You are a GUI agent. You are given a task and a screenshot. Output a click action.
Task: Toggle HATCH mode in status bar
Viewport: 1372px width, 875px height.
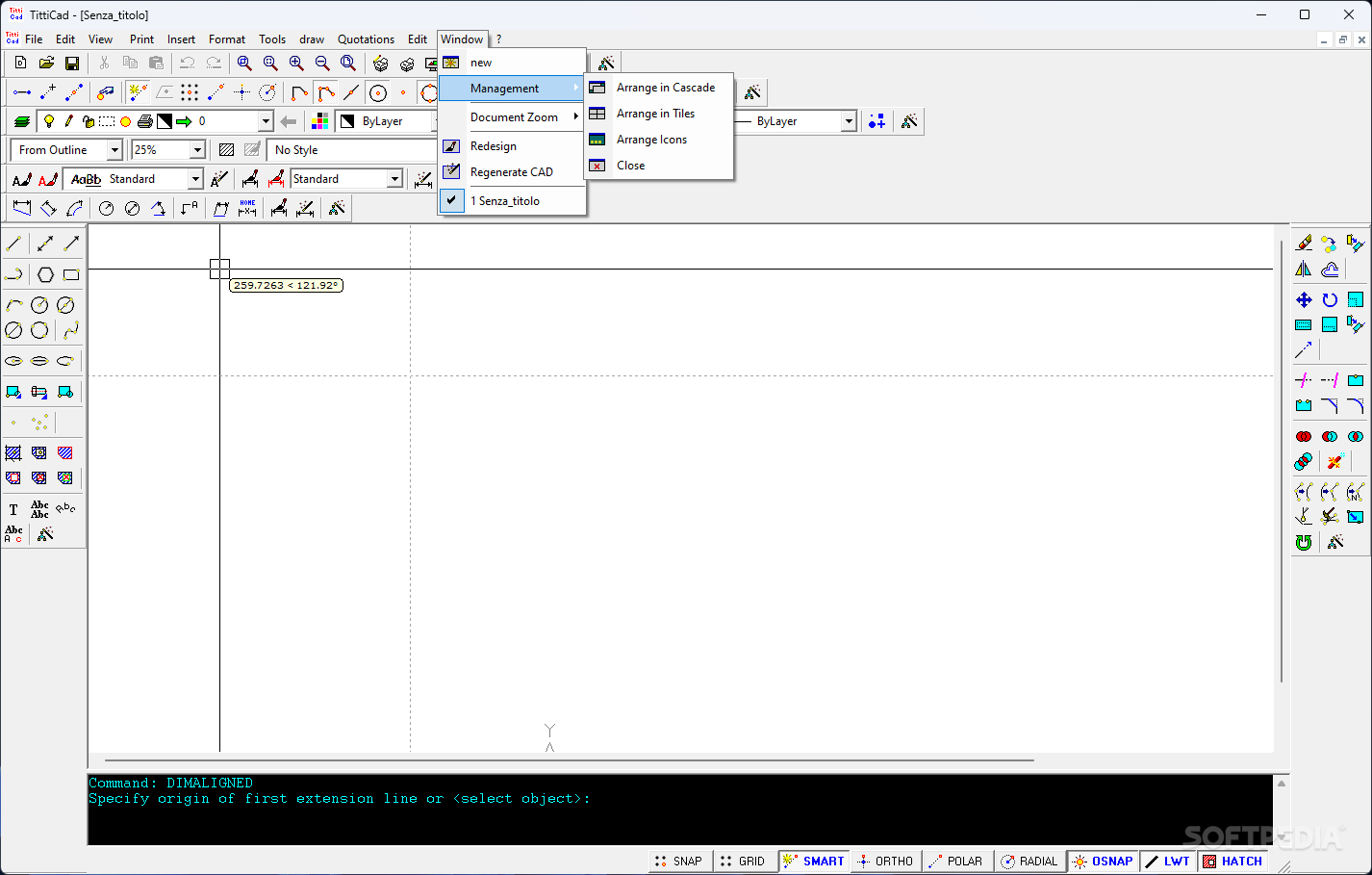coord(1232,862)
